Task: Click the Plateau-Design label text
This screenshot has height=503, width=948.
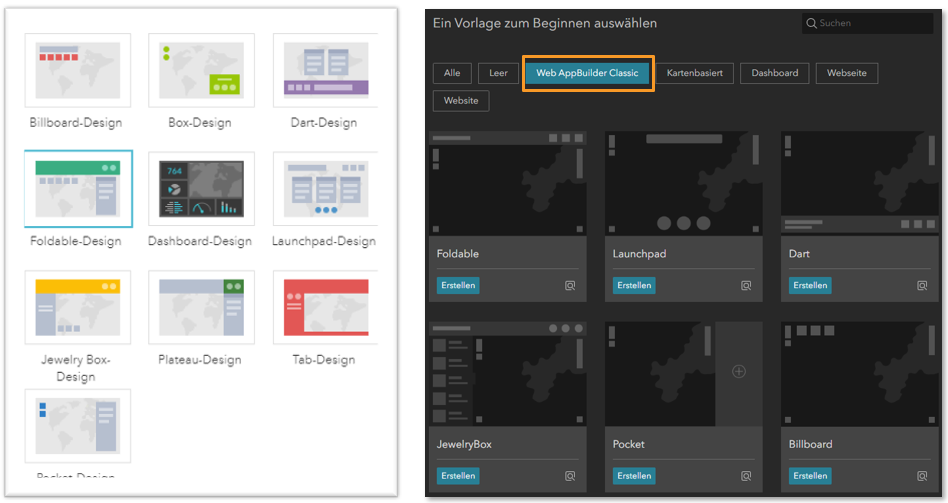Action: pos(200,360)
